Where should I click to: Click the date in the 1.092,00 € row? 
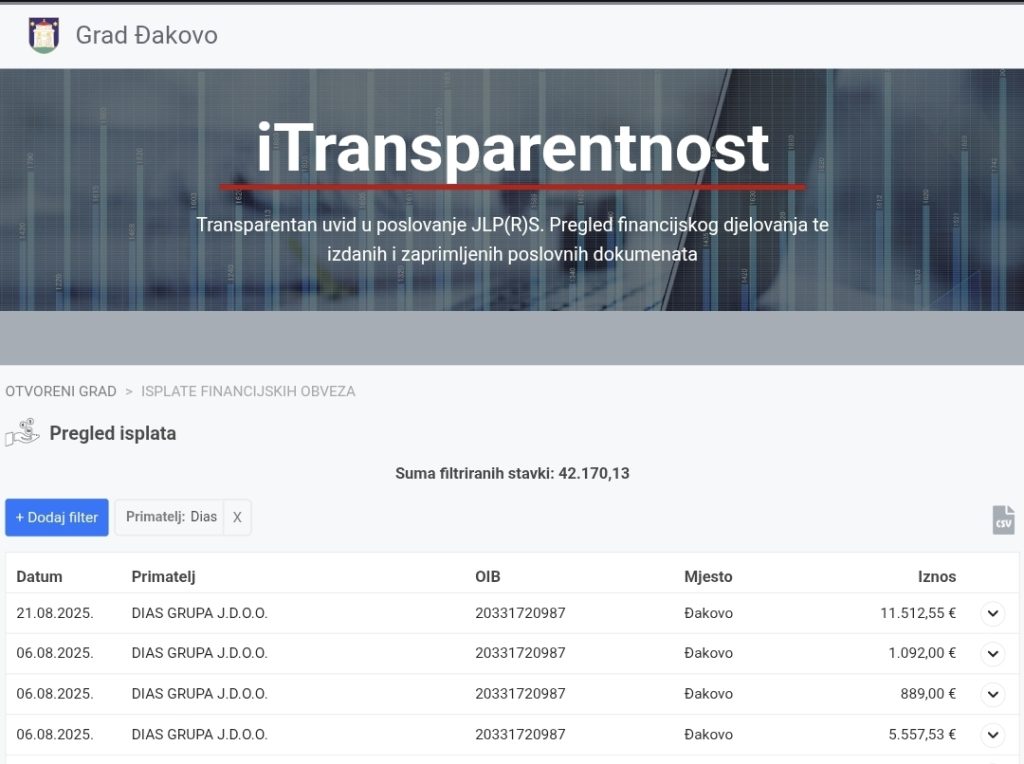[55, 653]
